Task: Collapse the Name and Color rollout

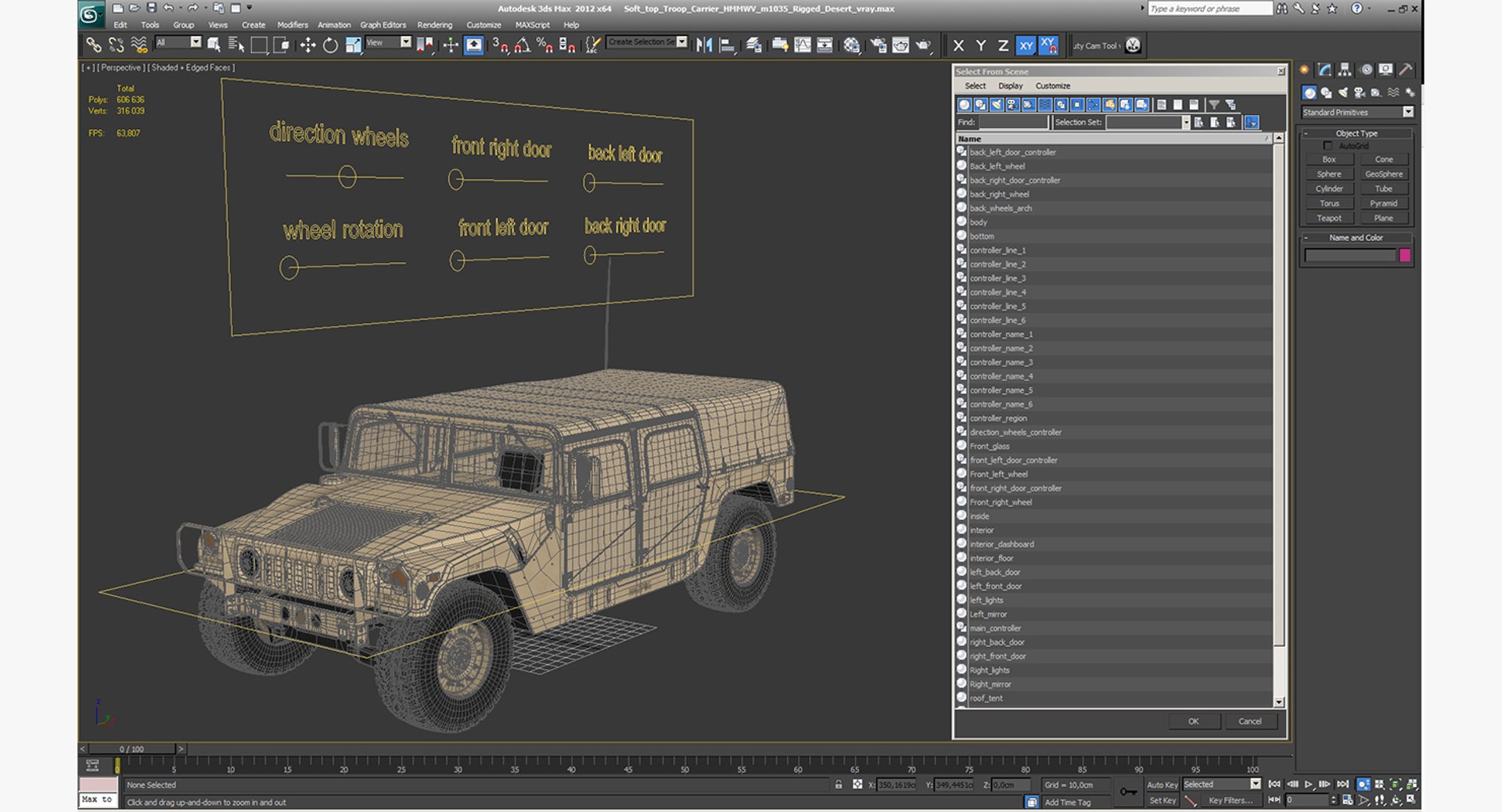Action: [1356, 237]
